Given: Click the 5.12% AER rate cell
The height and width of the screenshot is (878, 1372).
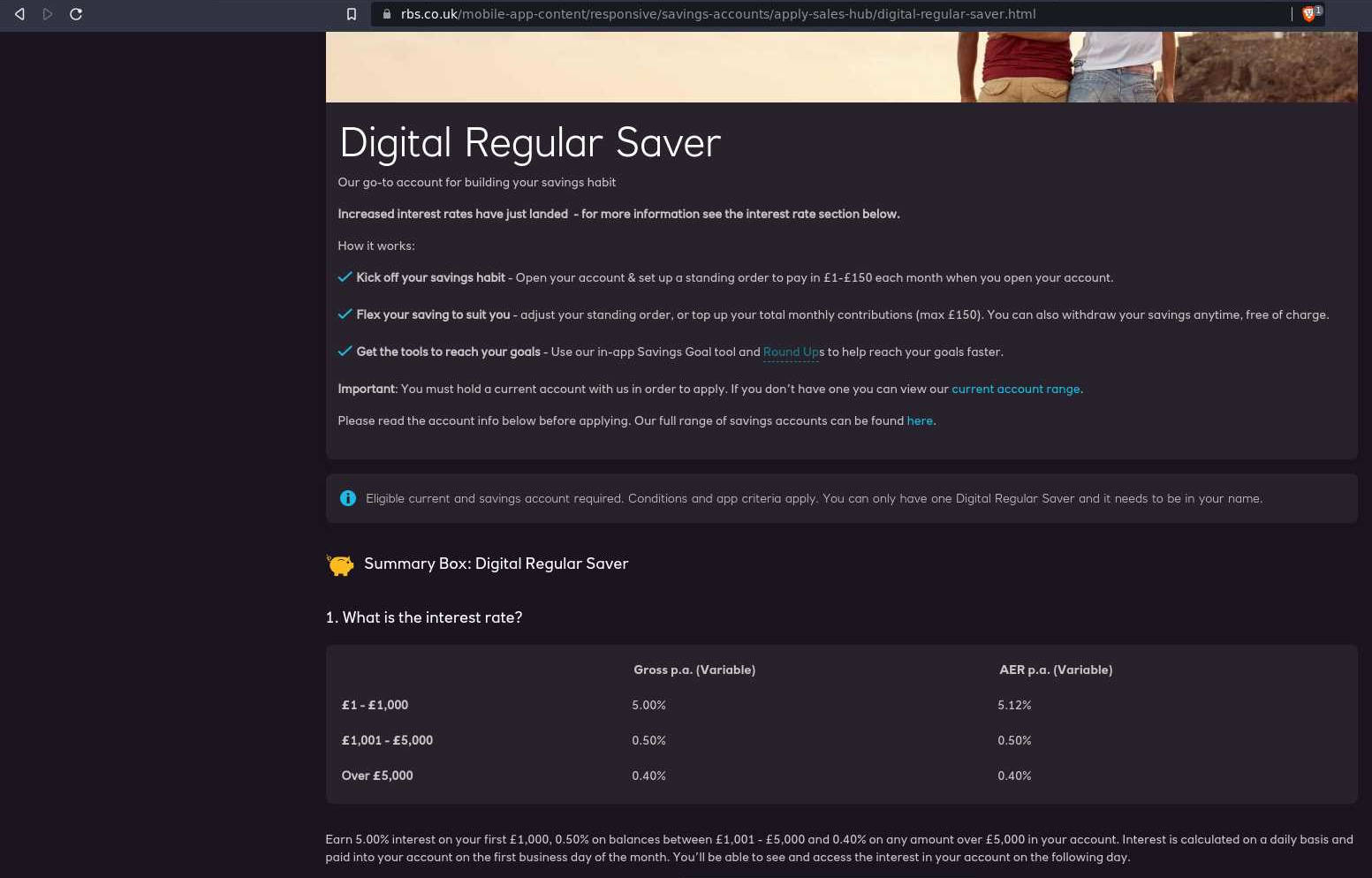Looking at the screenshot, I should click(x=1014, y=705).
